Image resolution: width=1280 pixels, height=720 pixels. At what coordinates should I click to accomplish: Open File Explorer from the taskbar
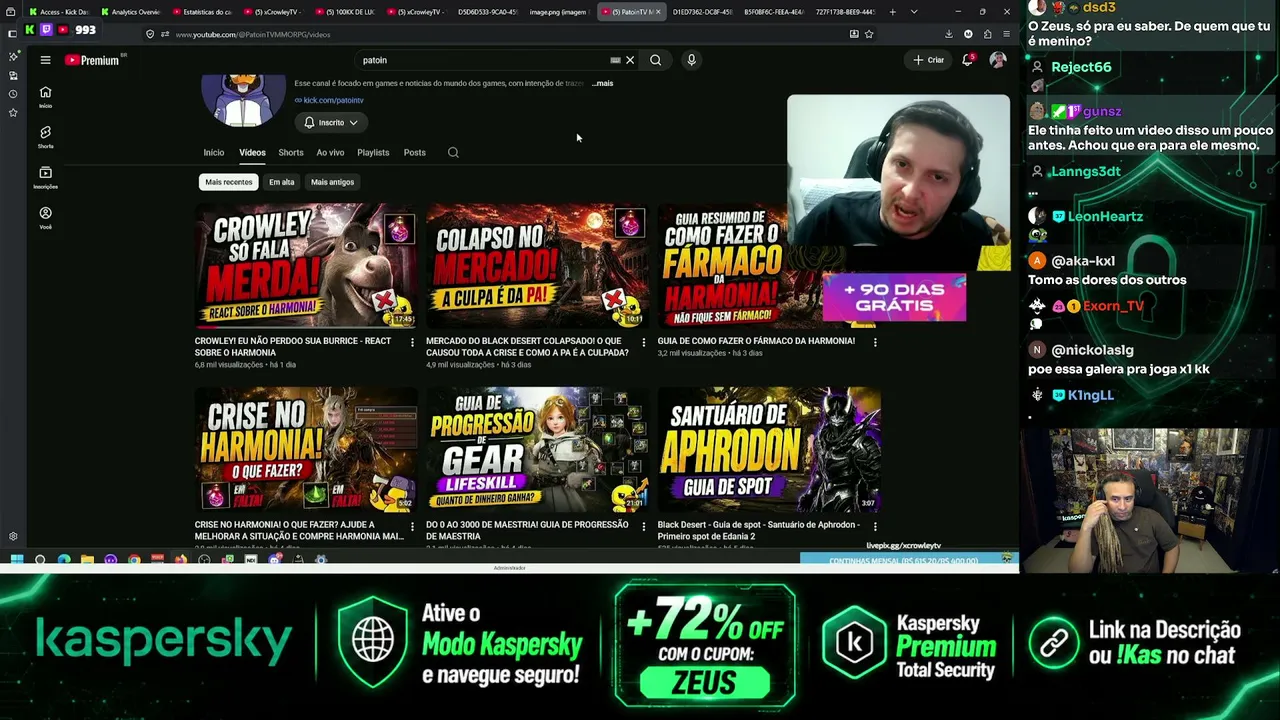[88, 560]
